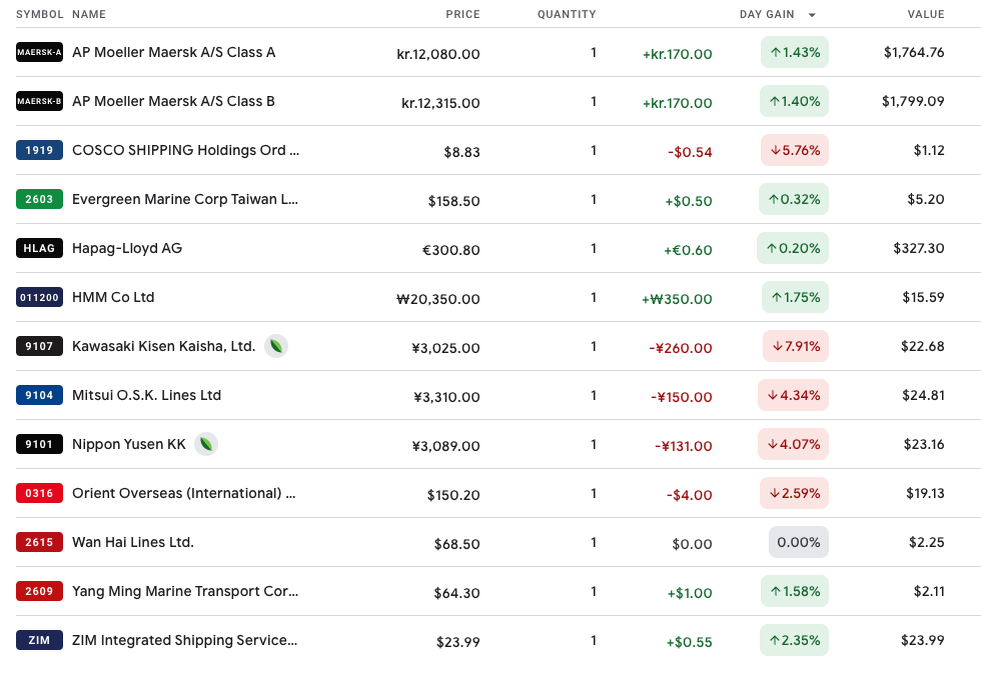The image size is (981, 675).
Task: Click the 0316 Orient Overseas symbol badge
Action: point(39,493)
